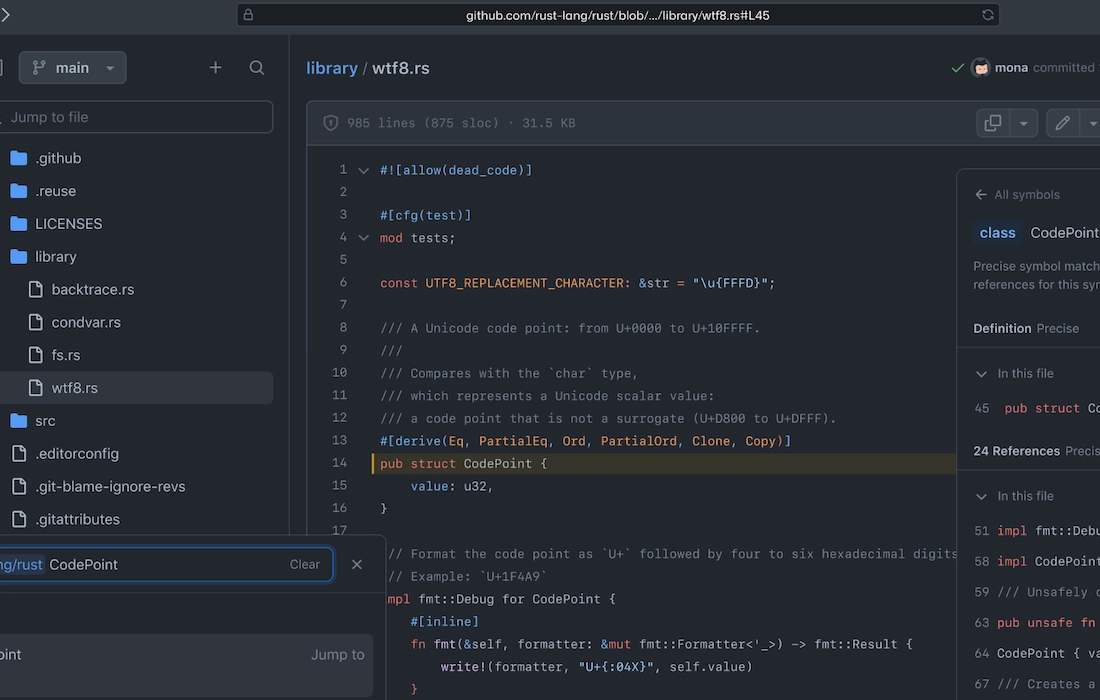Open the backtrace.rs file

coord(92,289)
